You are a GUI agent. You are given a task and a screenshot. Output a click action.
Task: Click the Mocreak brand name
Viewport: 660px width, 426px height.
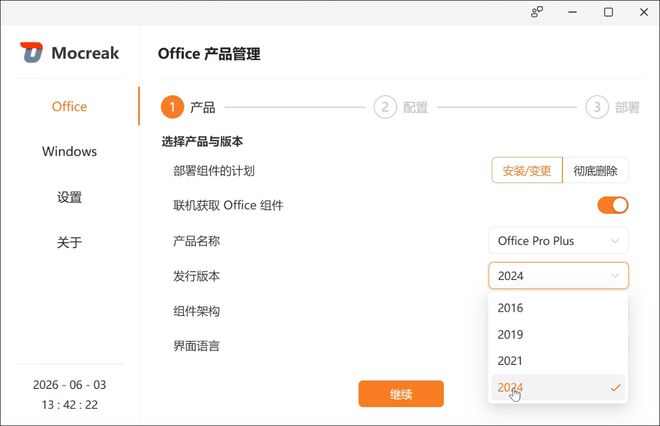(85, 53)
